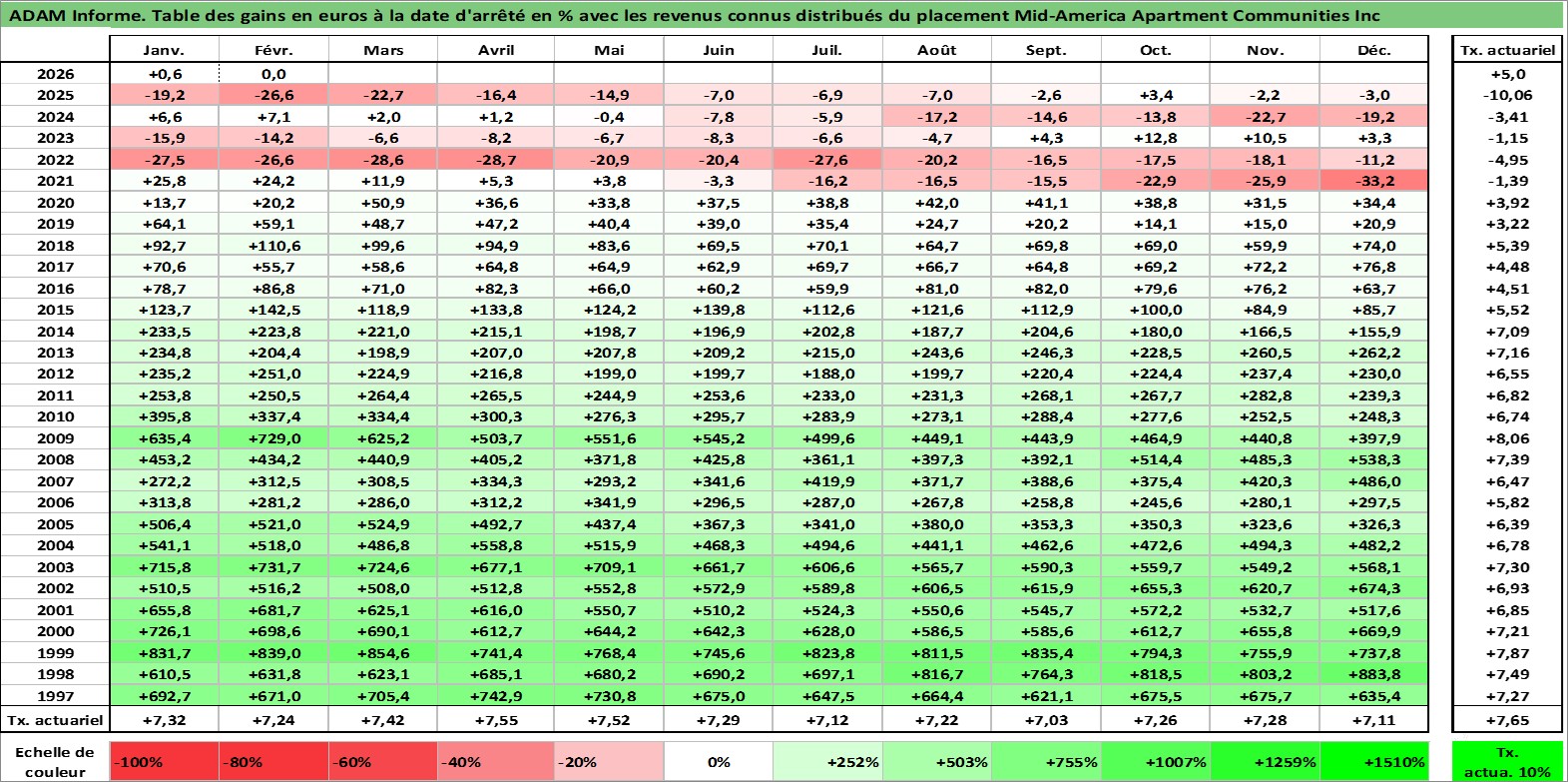Select the -60% color scale swatch
Image resolution: width=1568 pixels, height=782 pixels.
(x=383, y=761)
